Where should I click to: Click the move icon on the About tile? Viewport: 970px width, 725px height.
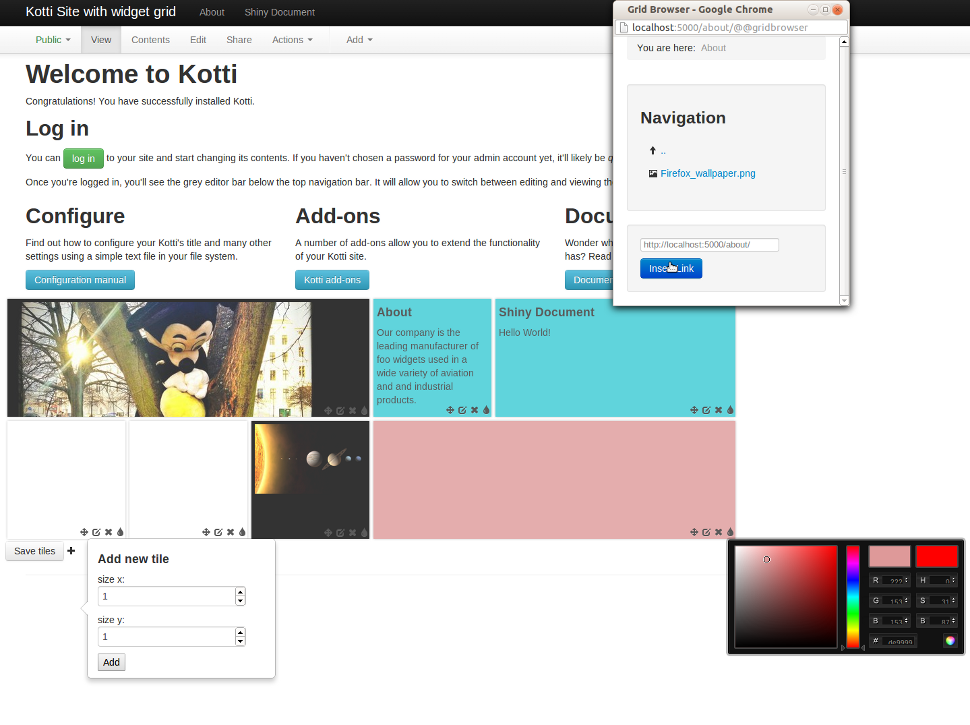click(x=450, y=410)
